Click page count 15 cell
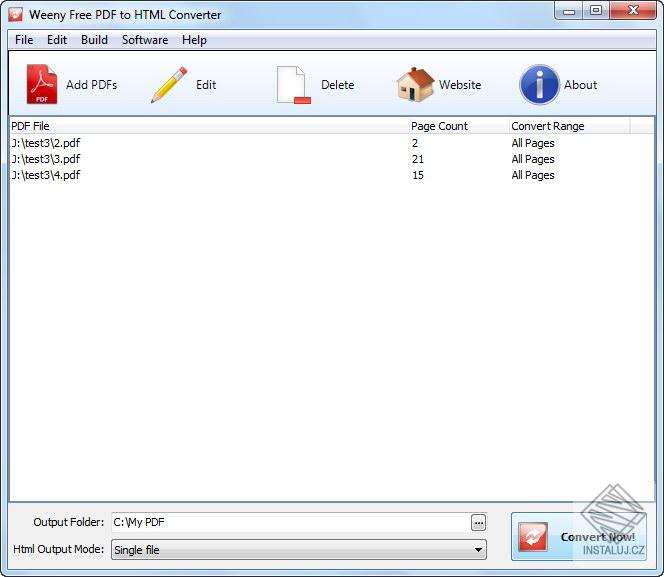Viewport: 664px width, 577px height. 418,175
